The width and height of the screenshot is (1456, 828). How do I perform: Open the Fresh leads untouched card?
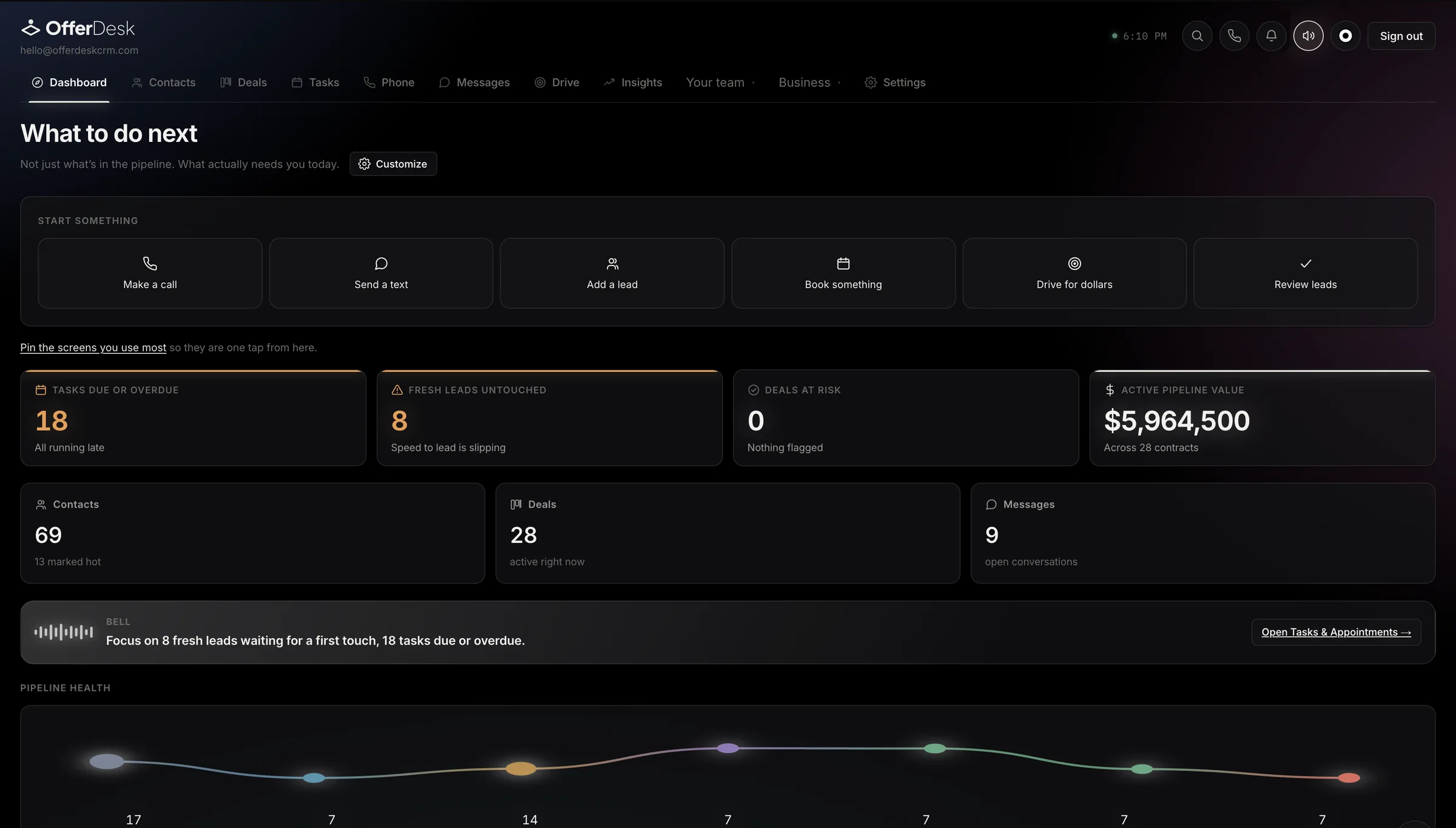[x=550, y=418]
